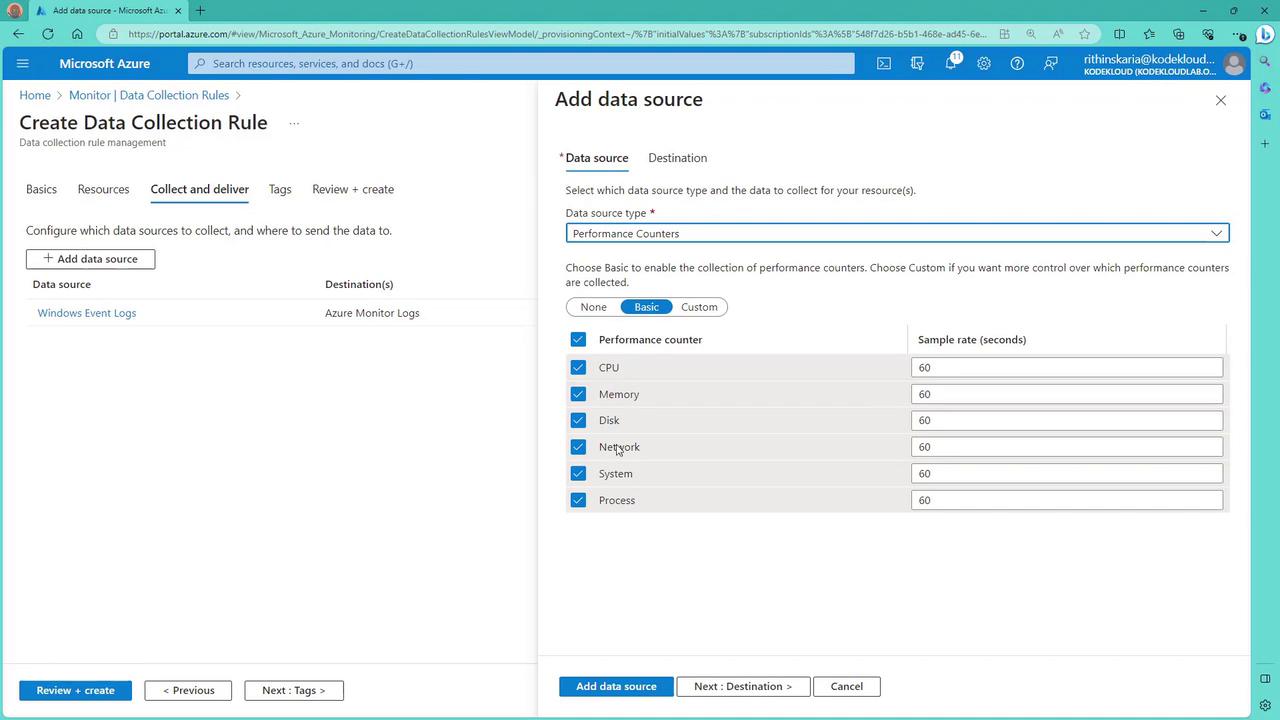Screen dimensions: 1280x720
Task: Close the Add data source panel
Action: pyautogui.click(x=1220, y=100)
